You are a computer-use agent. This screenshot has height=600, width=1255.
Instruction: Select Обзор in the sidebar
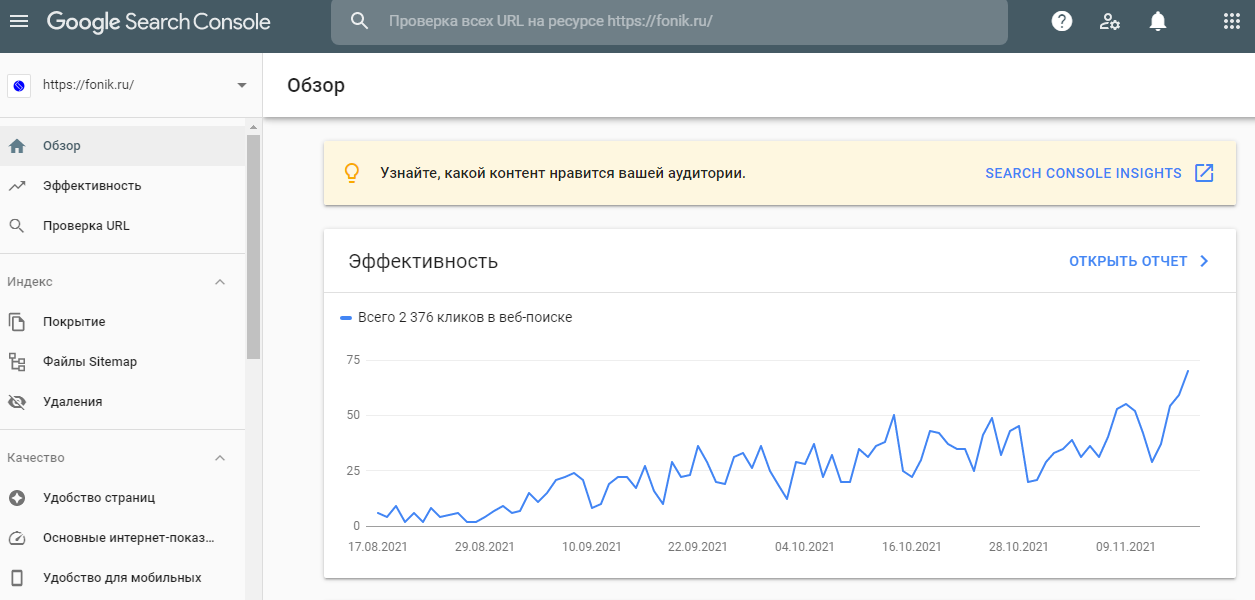(x=123, y=146)
